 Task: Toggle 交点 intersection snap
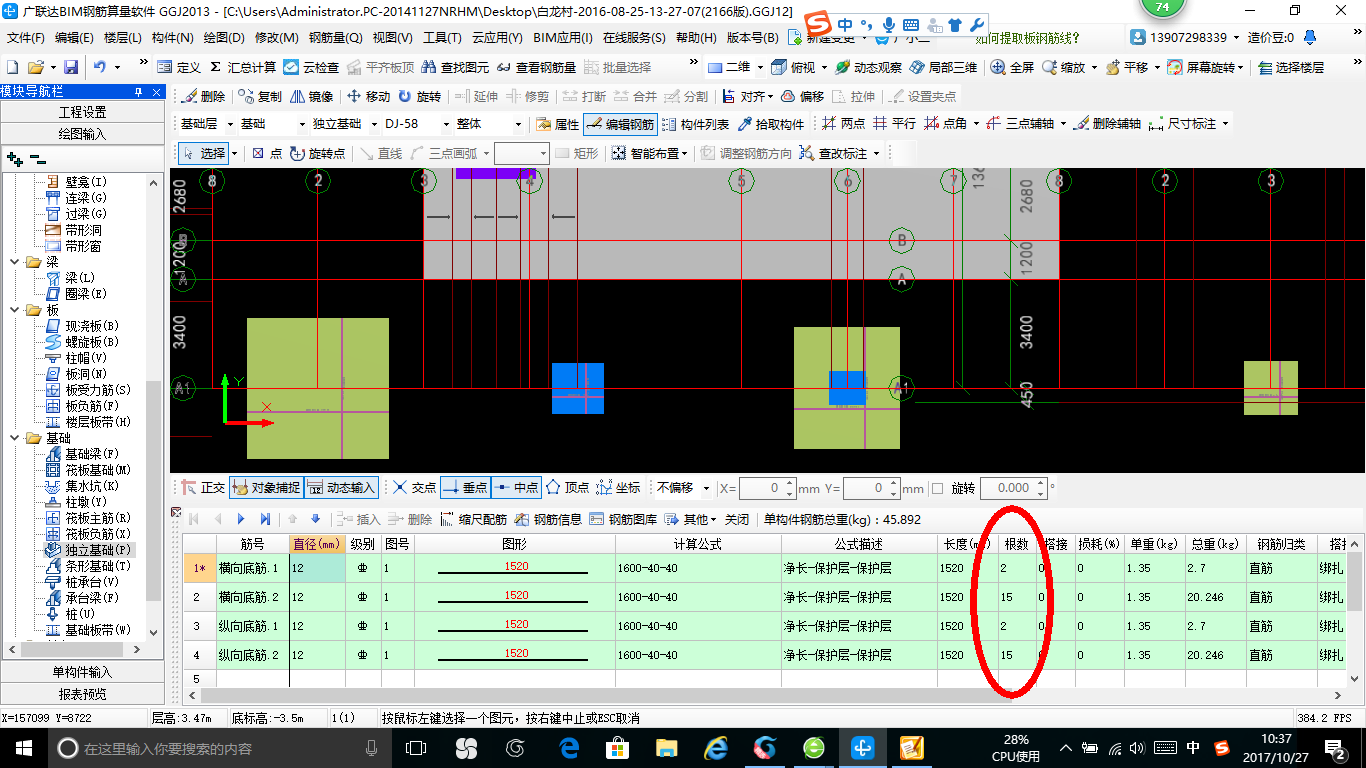[x=414, y=488]
